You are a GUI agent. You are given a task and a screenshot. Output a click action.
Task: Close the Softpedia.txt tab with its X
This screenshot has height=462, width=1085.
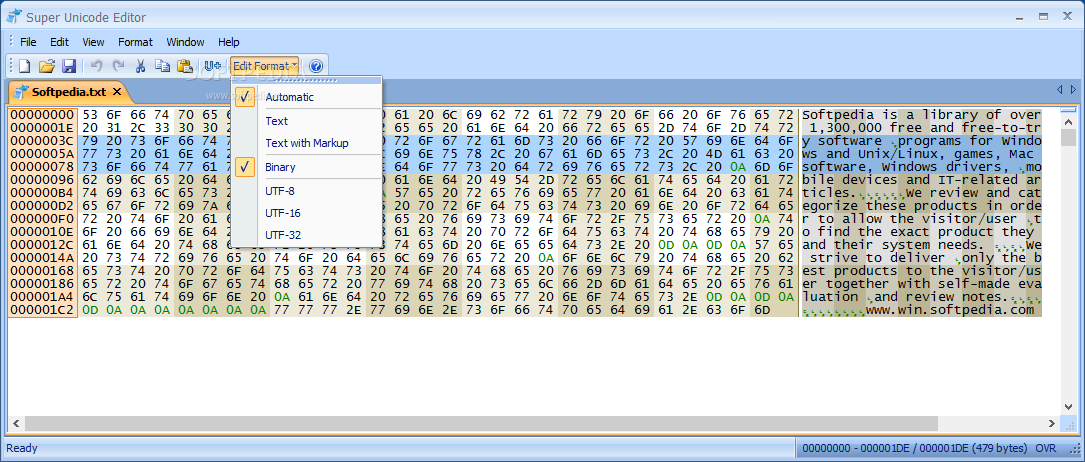coord(117,91)
